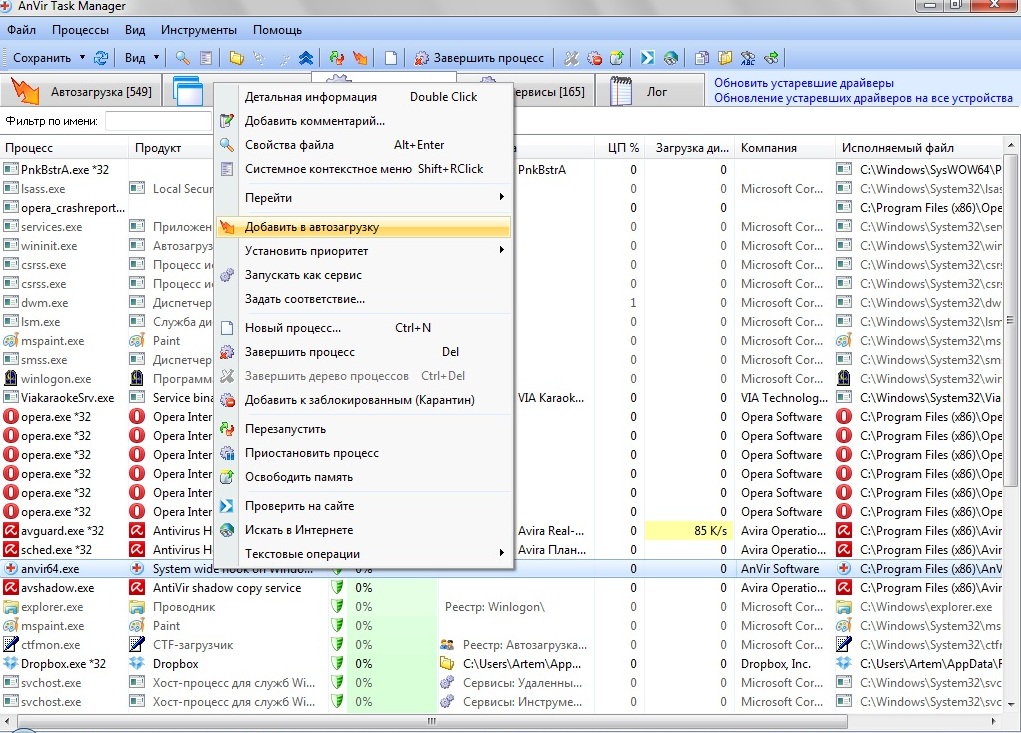This screenshot has width=1021, height=733.
Task: Click the red quarantine block toolbar icon
Action: [x=594, y=58]
